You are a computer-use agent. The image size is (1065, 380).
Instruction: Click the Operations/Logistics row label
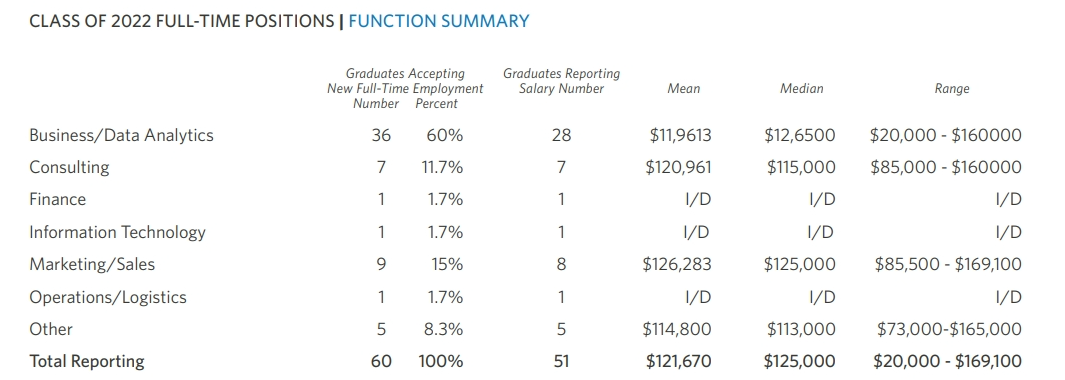tap(108, 297)
